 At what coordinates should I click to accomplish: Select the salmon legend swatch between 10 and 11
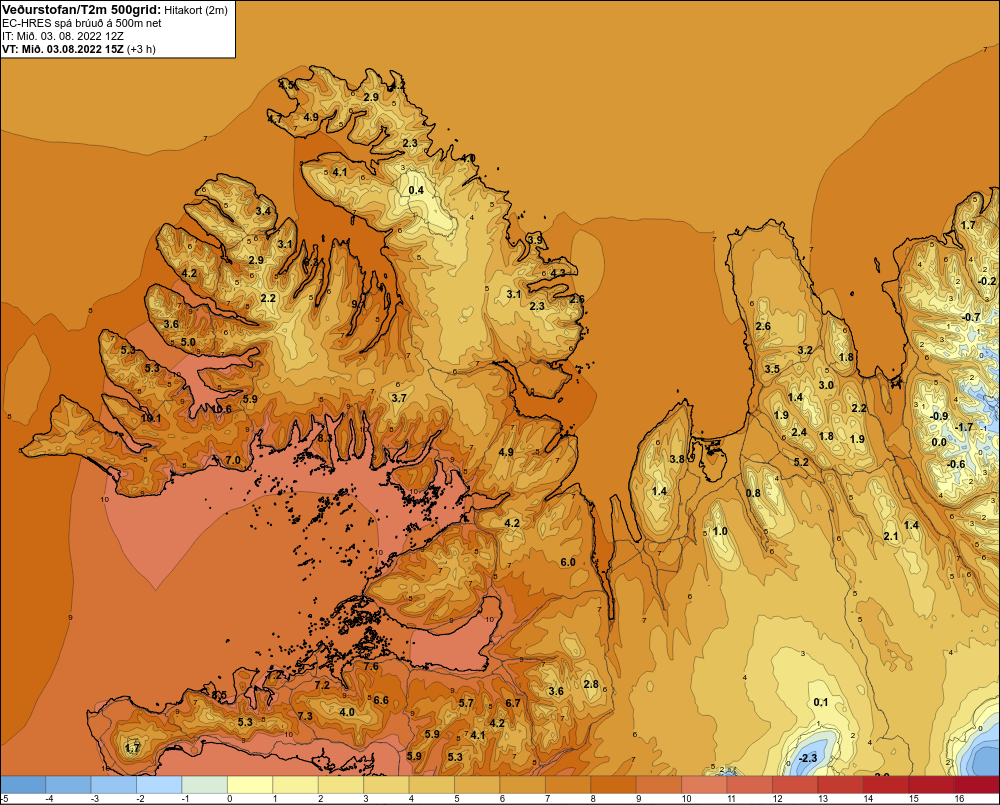tap(704, 784)
